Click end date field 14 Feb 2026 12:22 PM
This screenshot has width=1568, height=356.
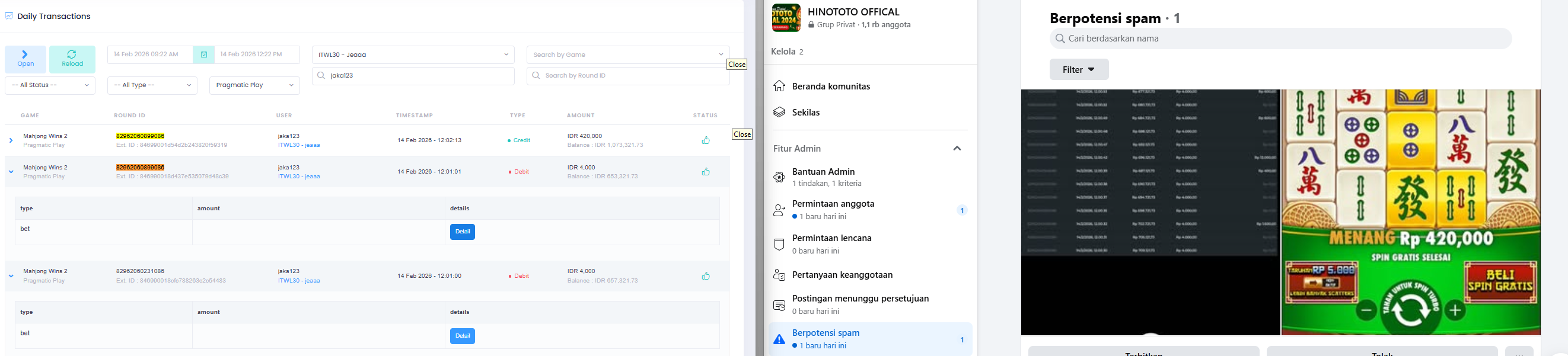[257, 54]
